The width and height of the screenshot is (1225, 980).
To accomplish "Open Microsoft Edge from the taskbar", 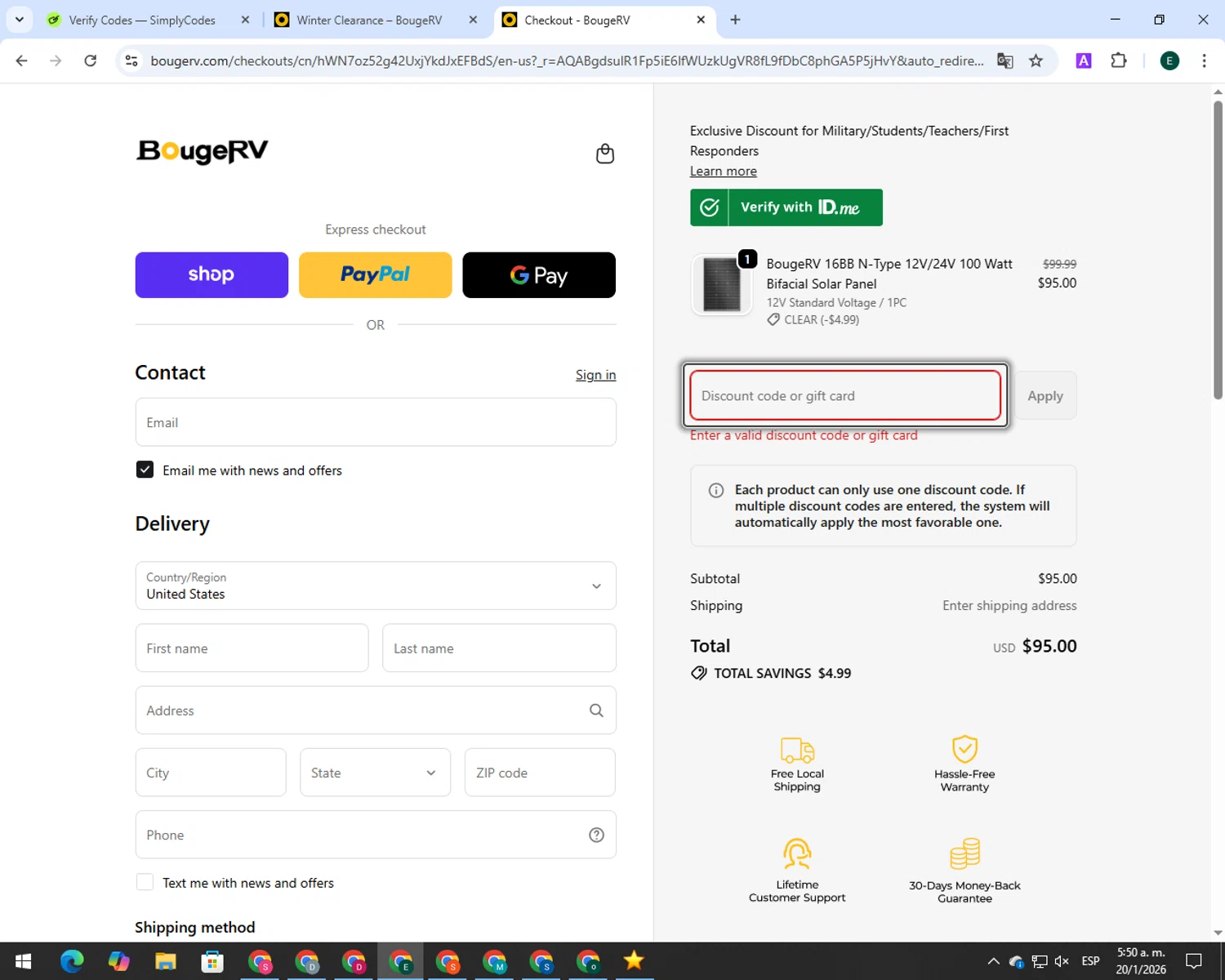I will [x=72, y=961].
